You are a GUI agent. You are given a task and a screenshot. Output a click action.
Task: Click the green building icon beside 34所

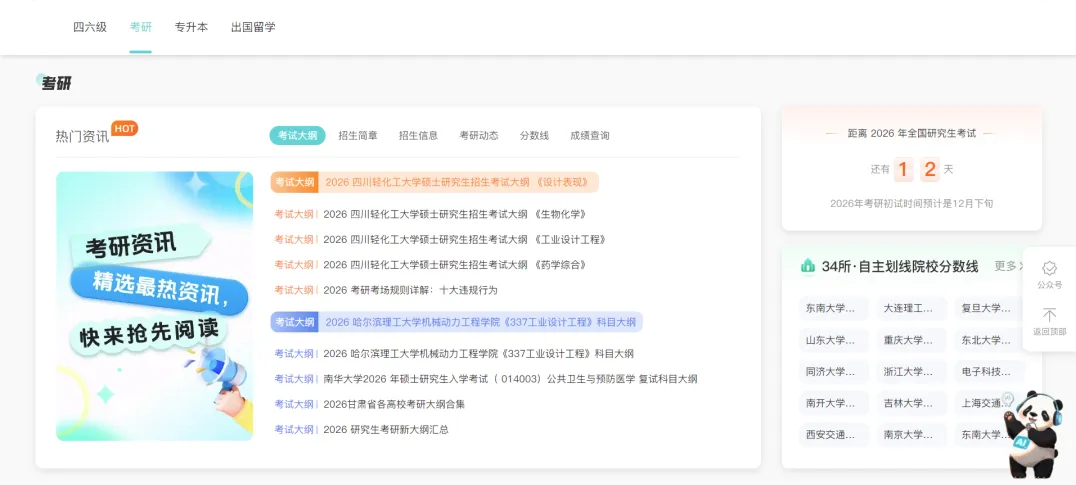tap(807, 266)
